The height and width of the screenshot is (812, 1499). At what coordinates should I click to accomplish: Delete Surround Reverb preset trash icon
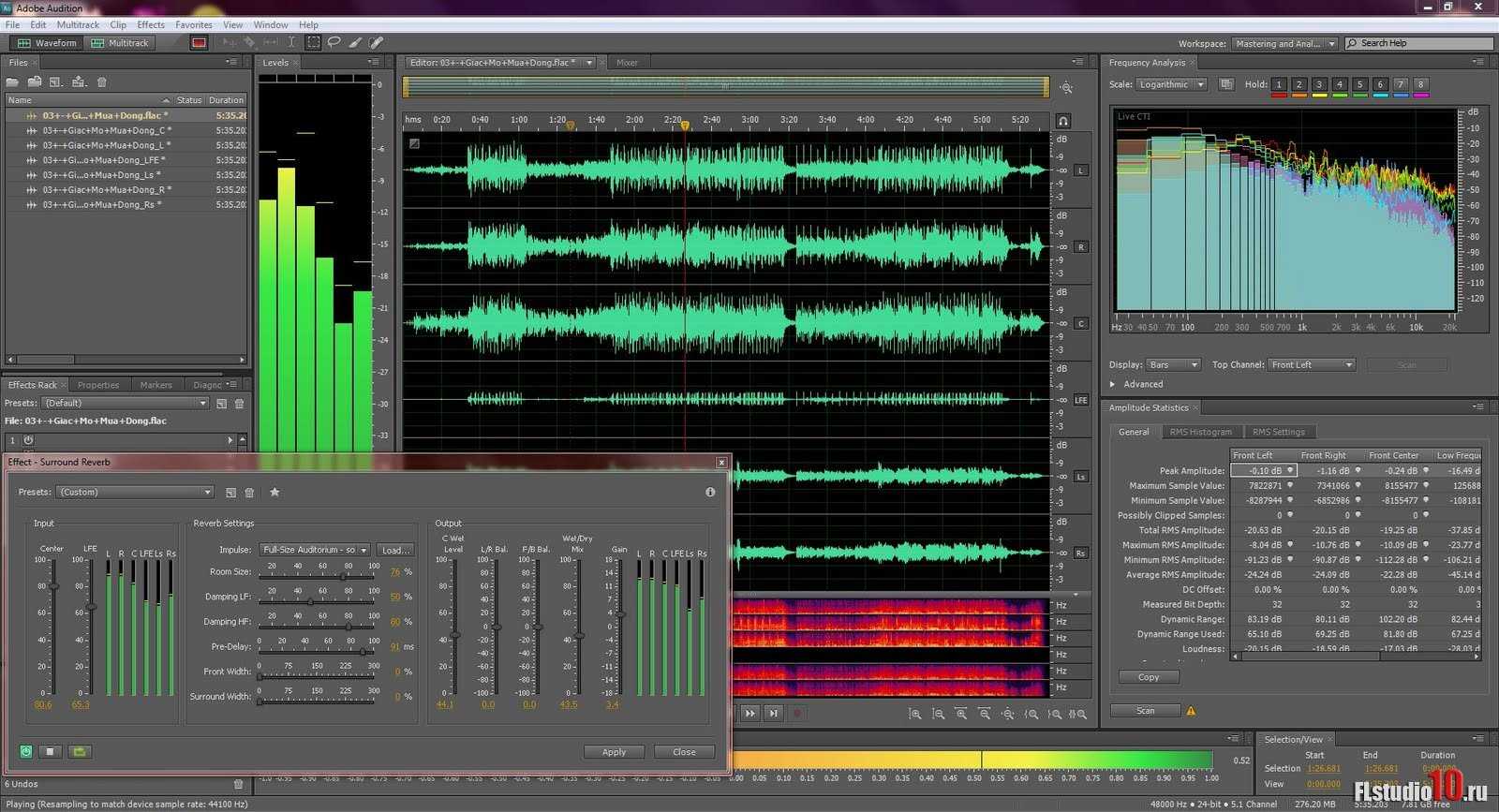[x=249, y=493]
